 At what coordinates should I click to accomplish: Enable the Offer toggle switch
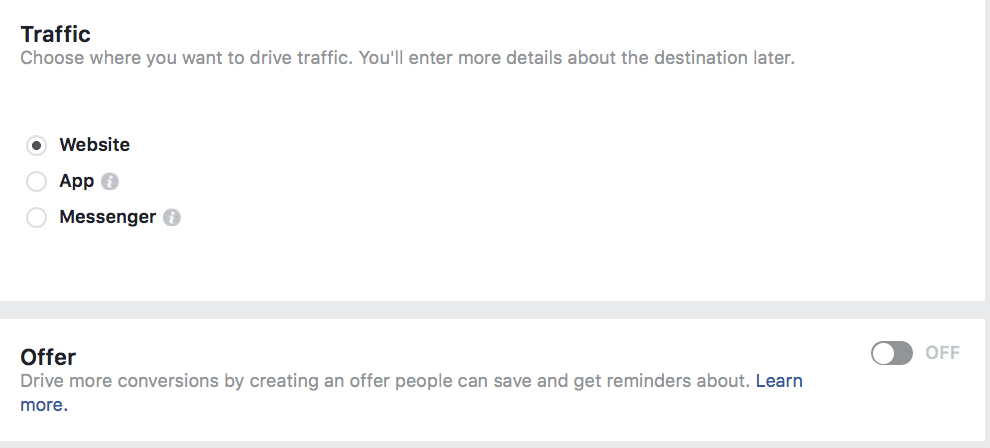(x=892, y=353)
